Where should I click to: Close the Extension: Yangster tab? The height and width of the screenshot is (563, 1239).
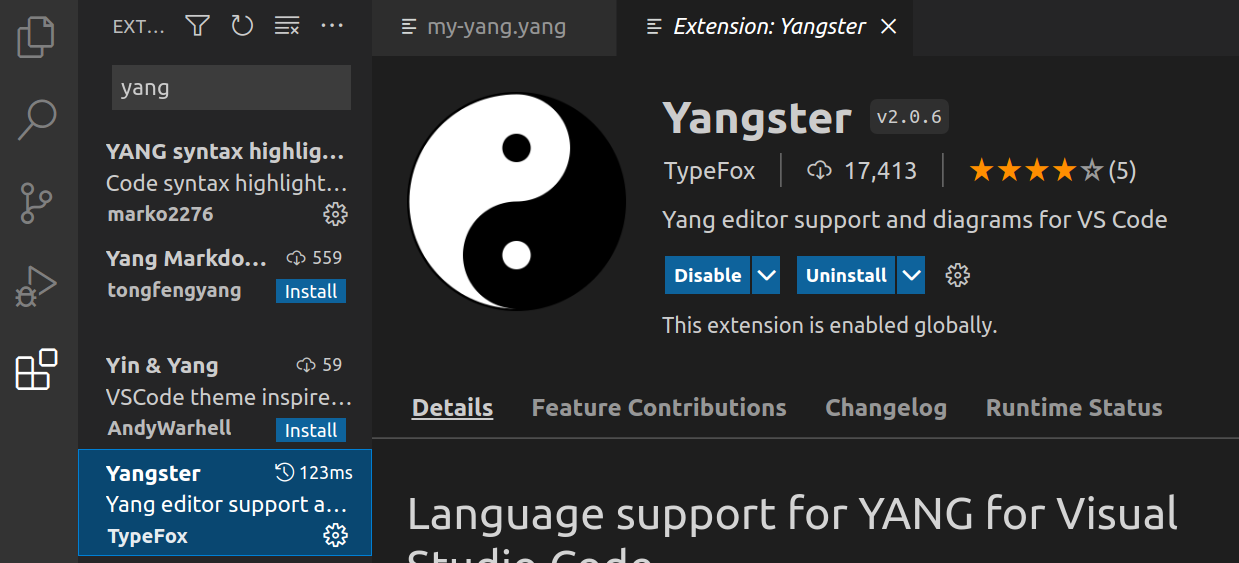pyautogui.click(x=888, y=27)
